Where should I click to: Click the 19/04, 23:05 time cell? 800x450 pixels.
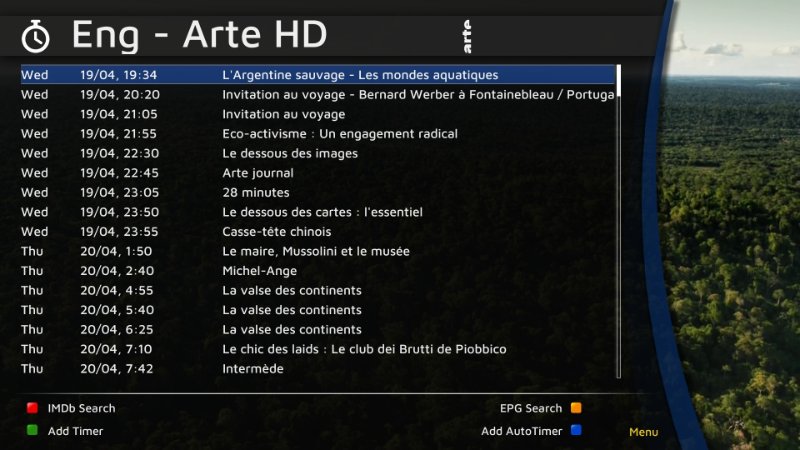119,193
